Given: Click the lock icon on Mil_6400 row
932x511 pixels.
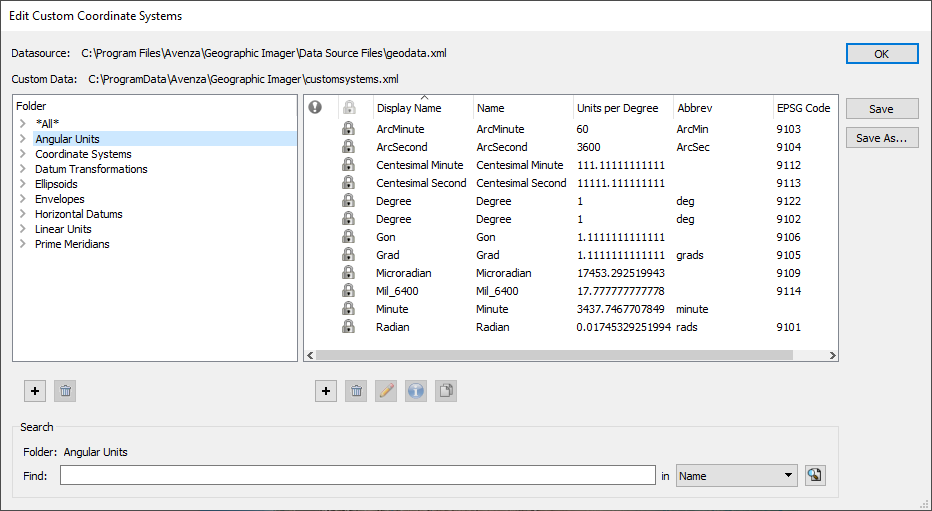Looking at the screenshot, I should 348,291.
